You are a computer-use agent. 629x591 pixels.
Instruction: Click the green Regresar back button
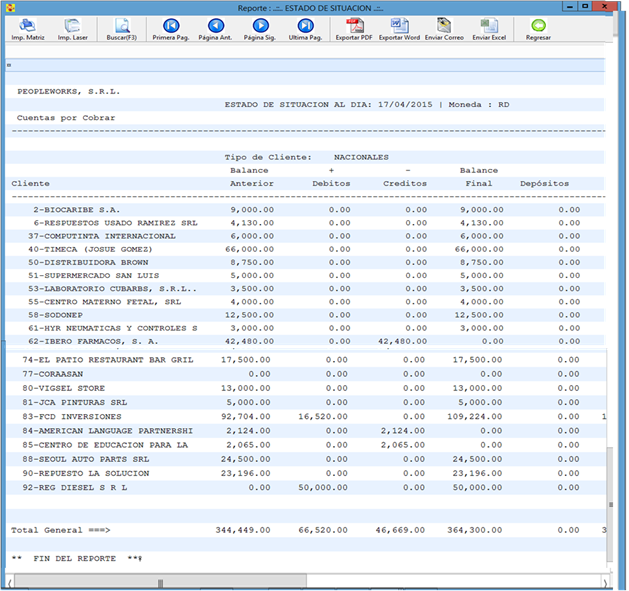[x=538, y=25]
